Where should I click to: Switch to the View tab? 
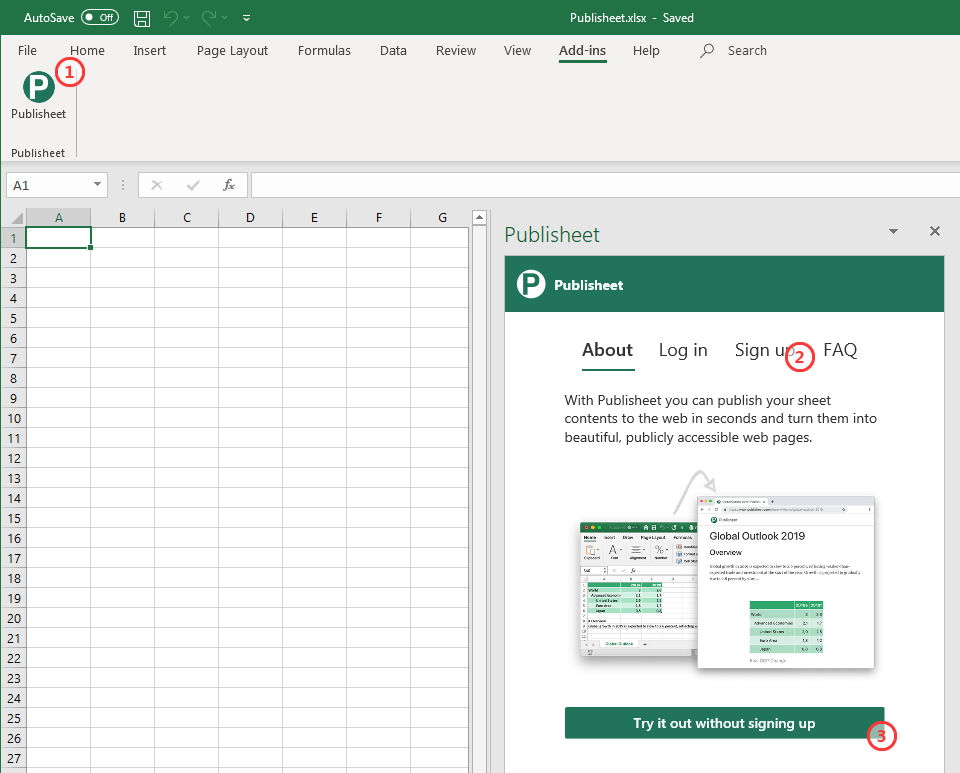coord(517,50)
